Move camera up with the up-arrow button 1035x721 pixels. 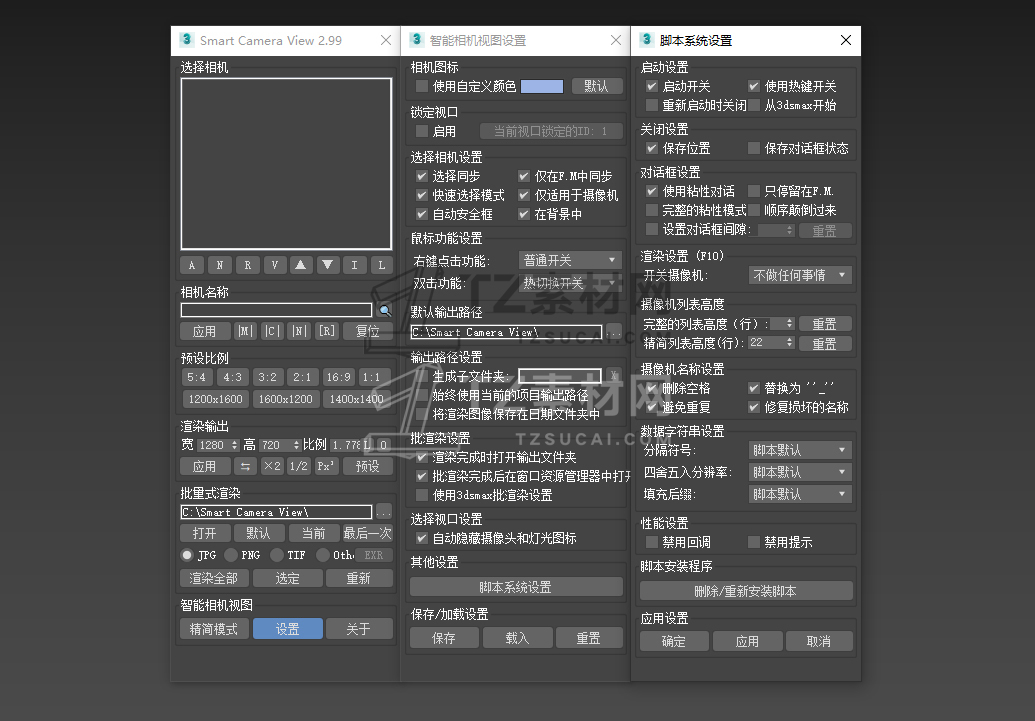point(300,265)
